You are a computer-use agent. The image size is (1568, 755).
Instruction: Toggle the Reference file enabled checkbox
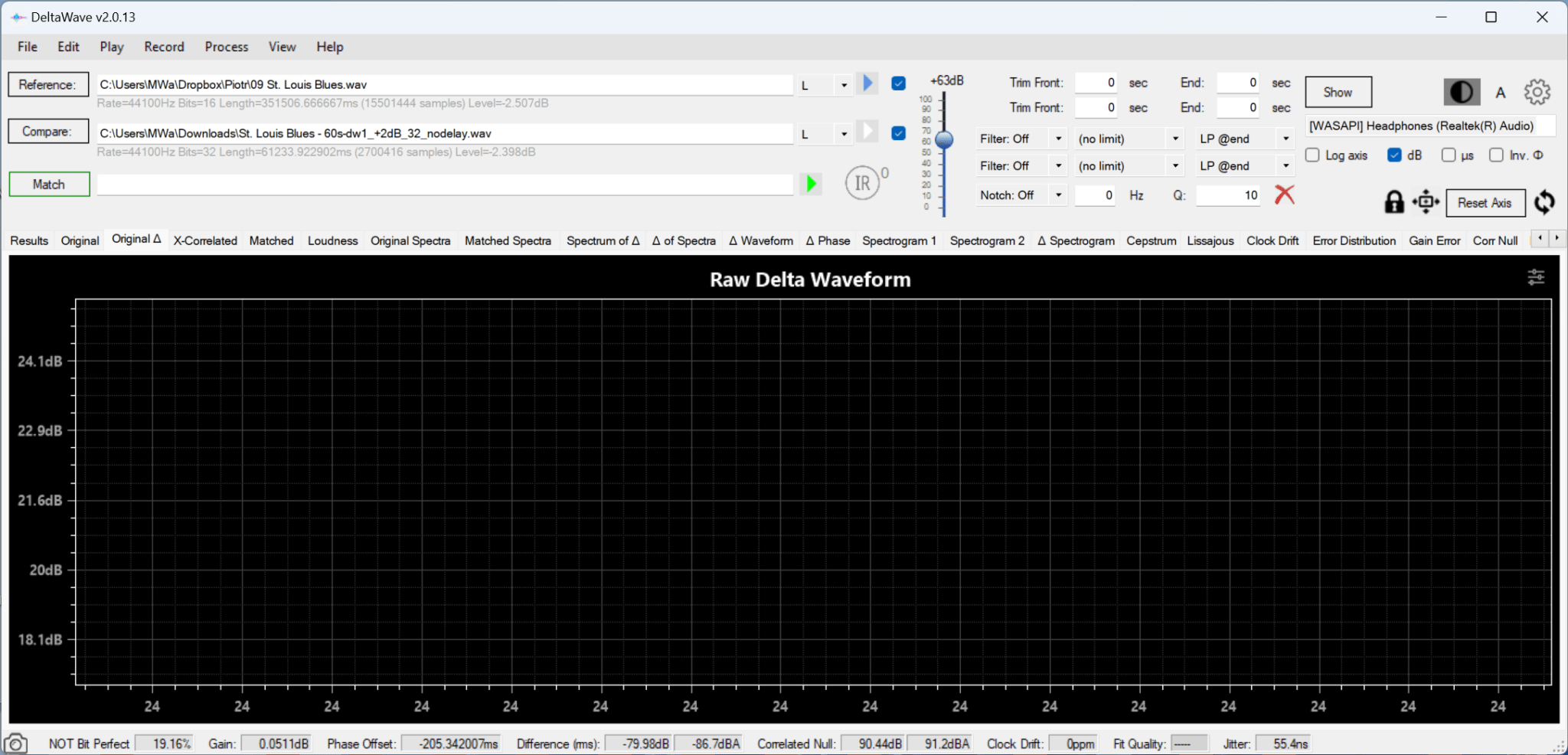(899, 83)
